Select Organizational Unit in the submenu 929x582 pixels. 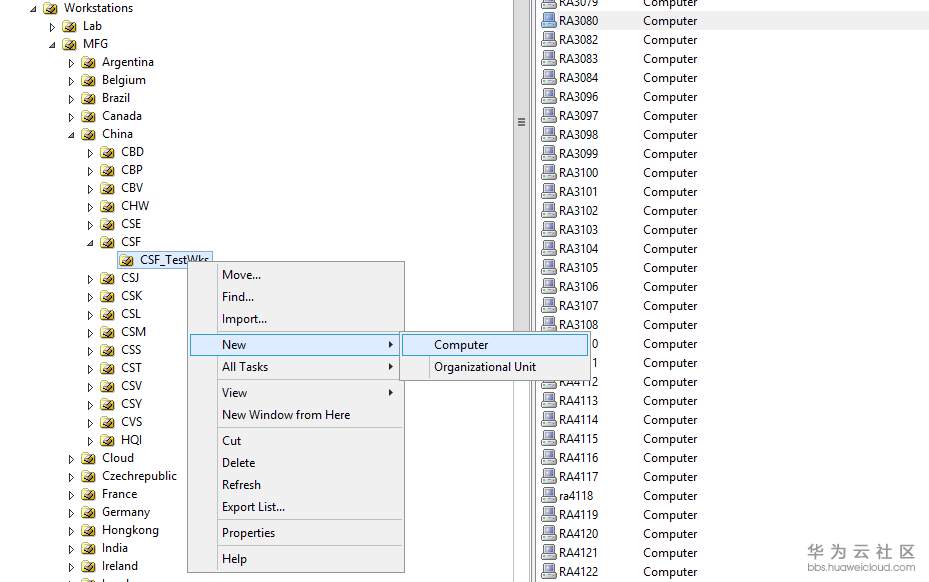click(x=495, y=367)
